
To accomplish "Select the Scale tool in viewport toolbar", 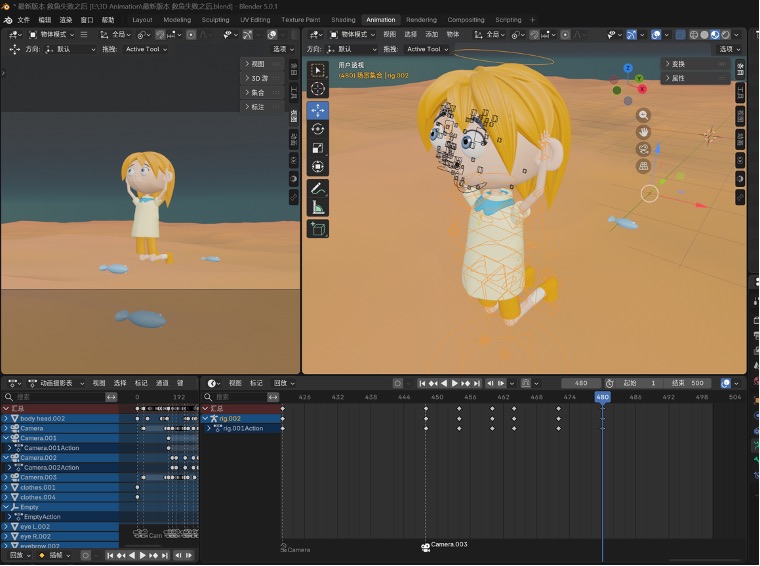I will 317,148.
